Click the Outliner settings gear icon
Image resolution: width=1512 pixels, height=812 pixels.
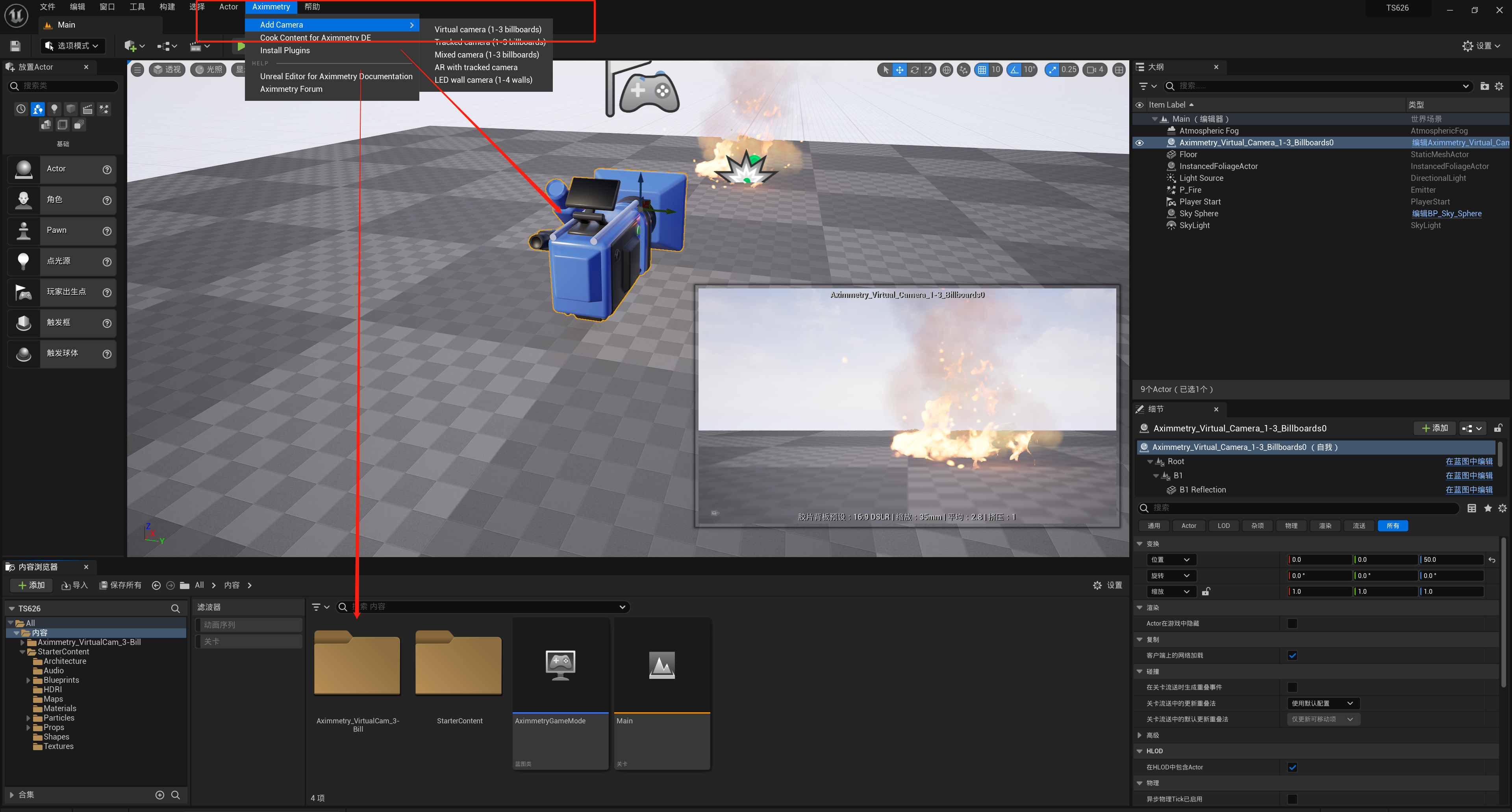(1499, 86)
